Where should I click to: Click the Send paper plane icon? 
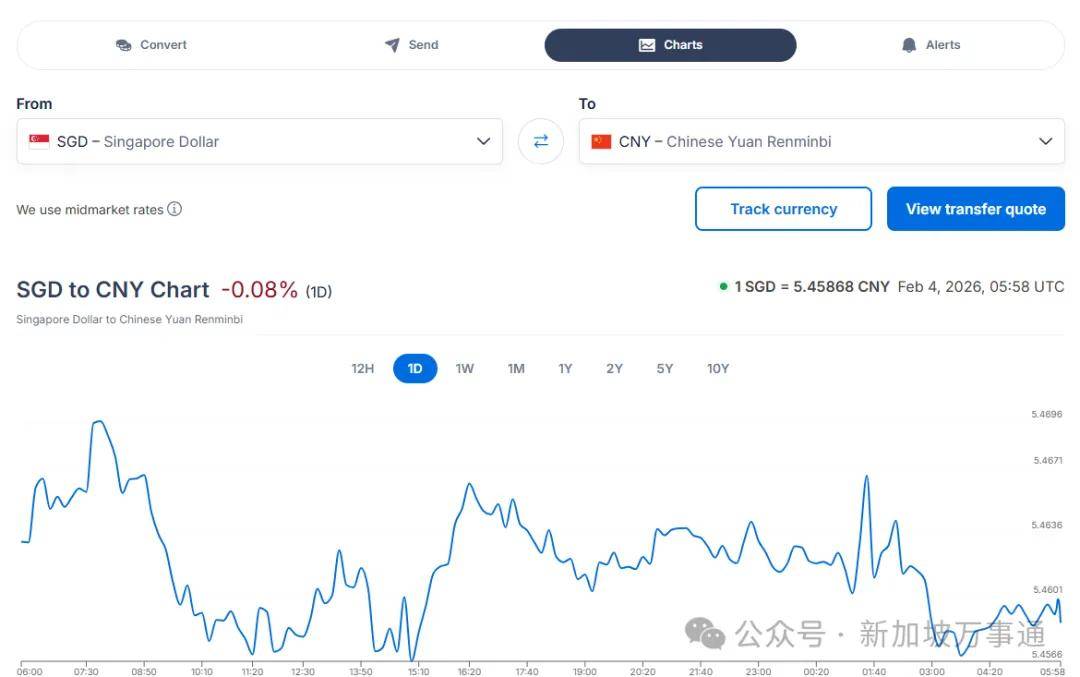[392, 45]
